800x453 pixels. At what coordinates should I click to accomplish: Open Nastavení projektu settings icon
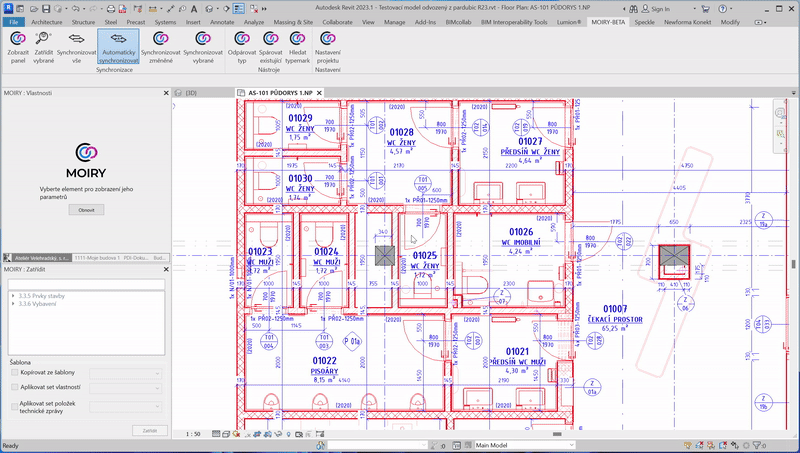pyautogui.click(x=328, y=45)
